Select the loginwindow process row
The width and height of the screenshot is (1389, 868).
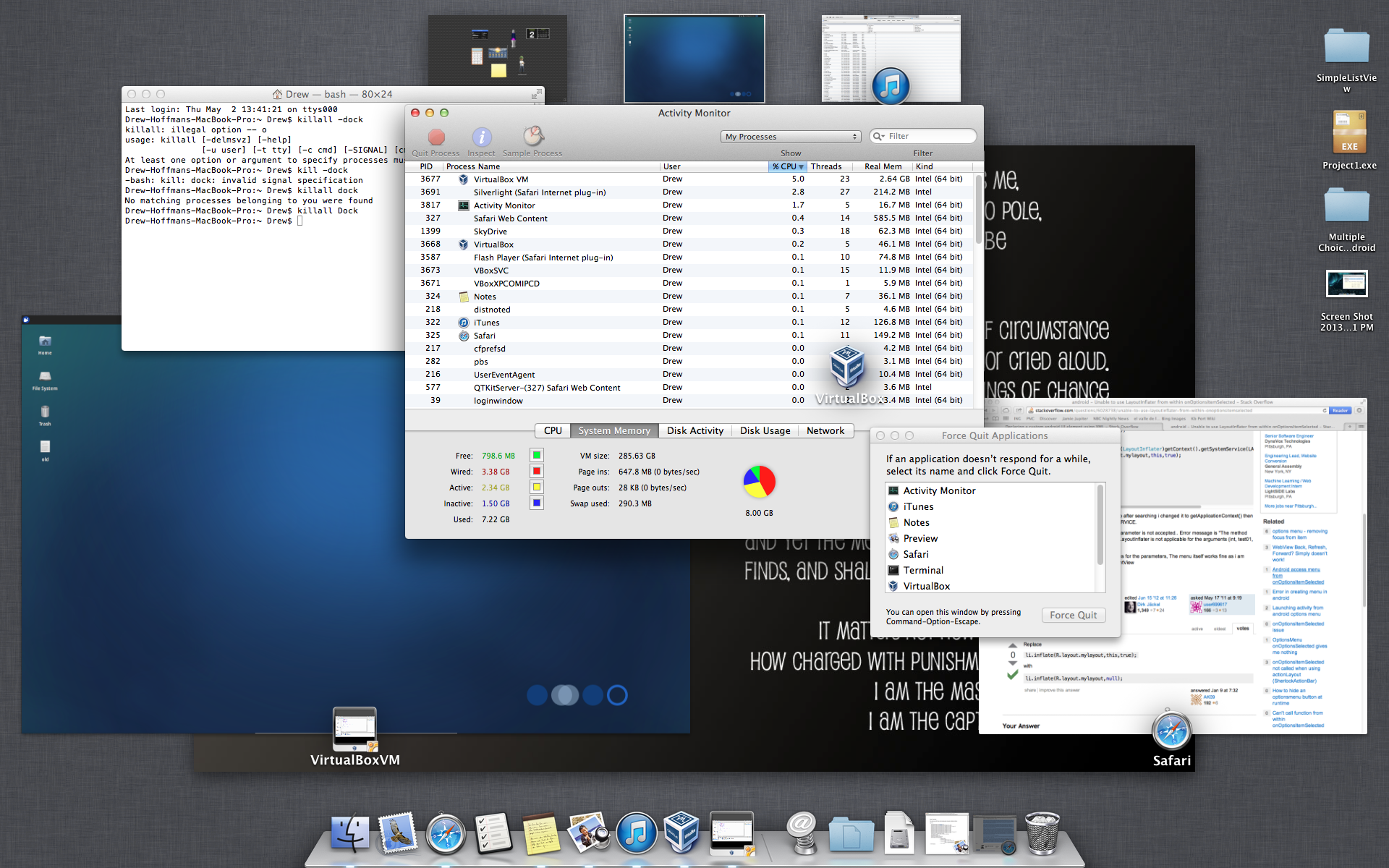tap(689, 401)
